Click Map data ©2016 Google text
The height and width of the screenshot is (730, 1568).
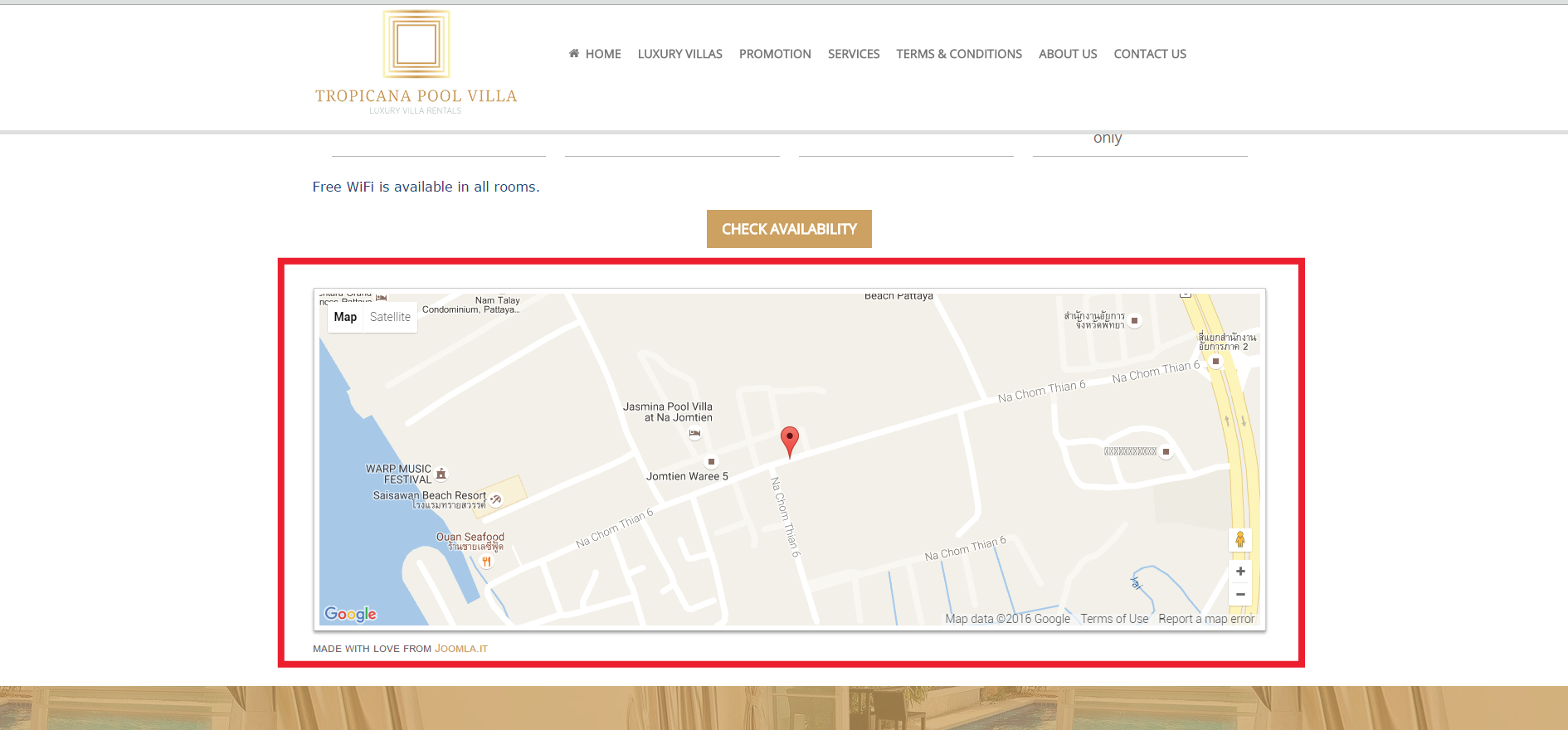[x=1007, y=619]
